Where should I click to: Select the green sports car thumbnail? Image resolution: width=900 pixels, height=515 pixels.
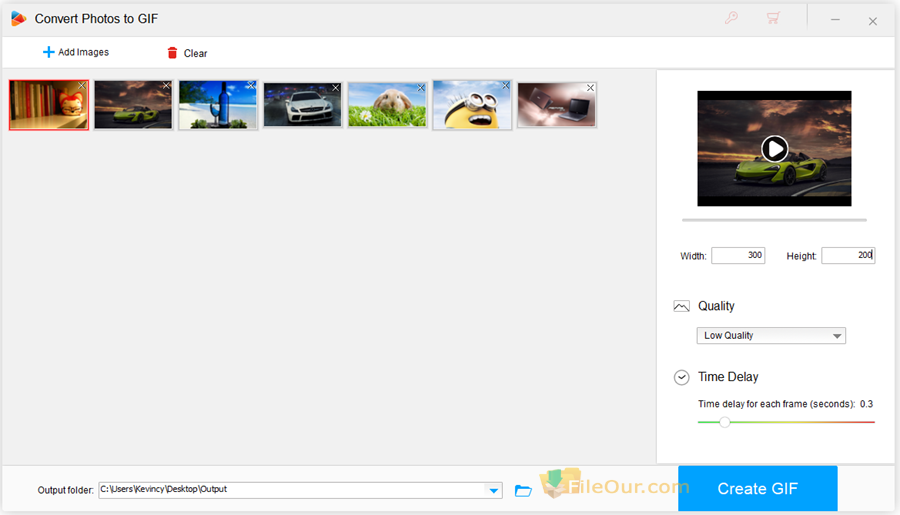pyautogui.click(x=133, y=105)
